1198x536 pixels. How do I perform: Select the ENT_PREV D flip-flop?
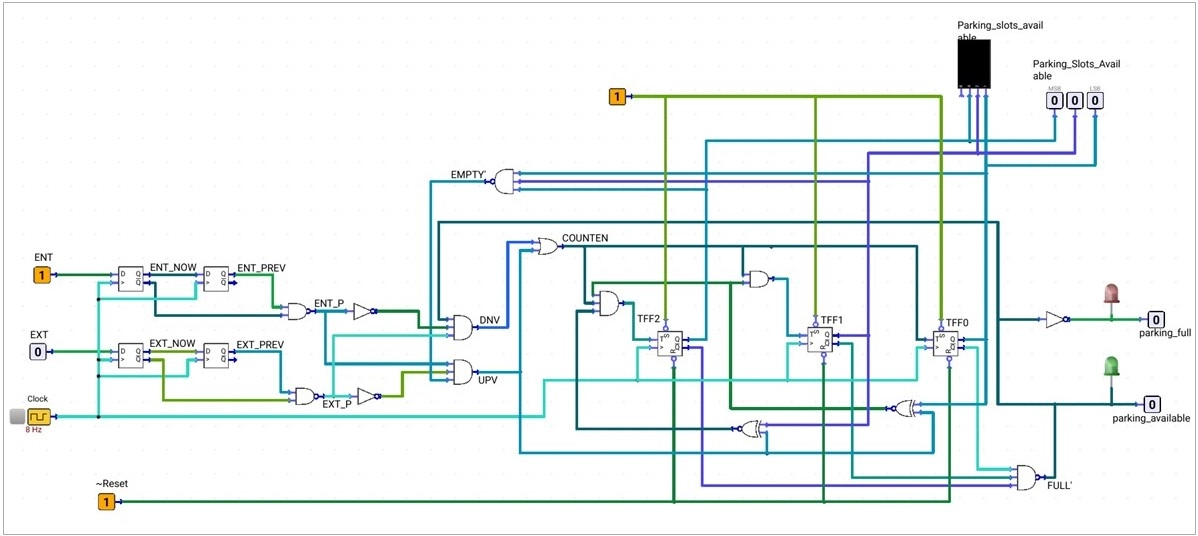[216, 279]
